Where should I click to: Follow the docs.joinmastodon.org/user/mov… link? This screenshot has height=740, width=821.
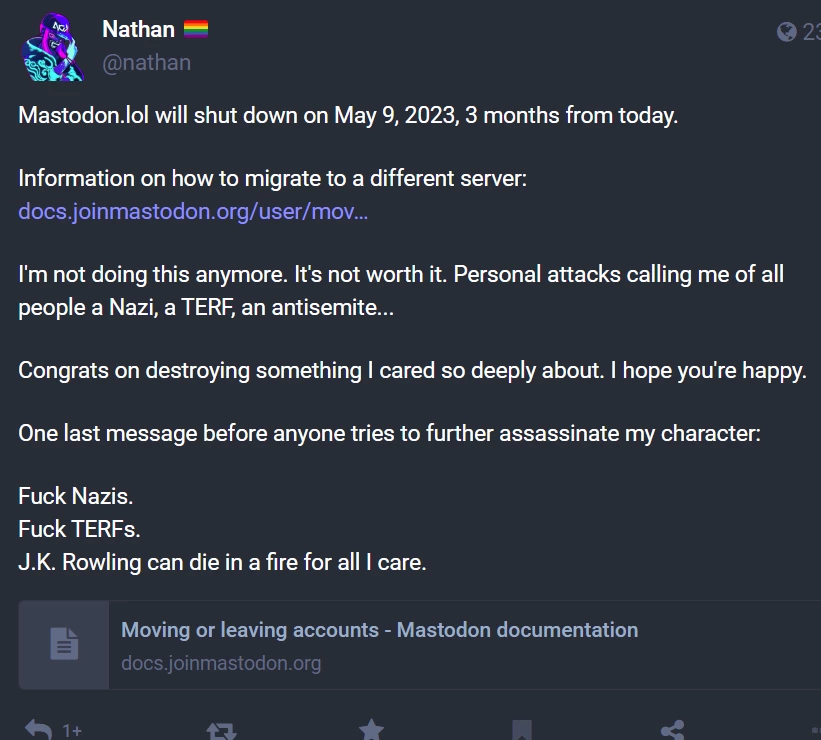click(x=193, y=211)
